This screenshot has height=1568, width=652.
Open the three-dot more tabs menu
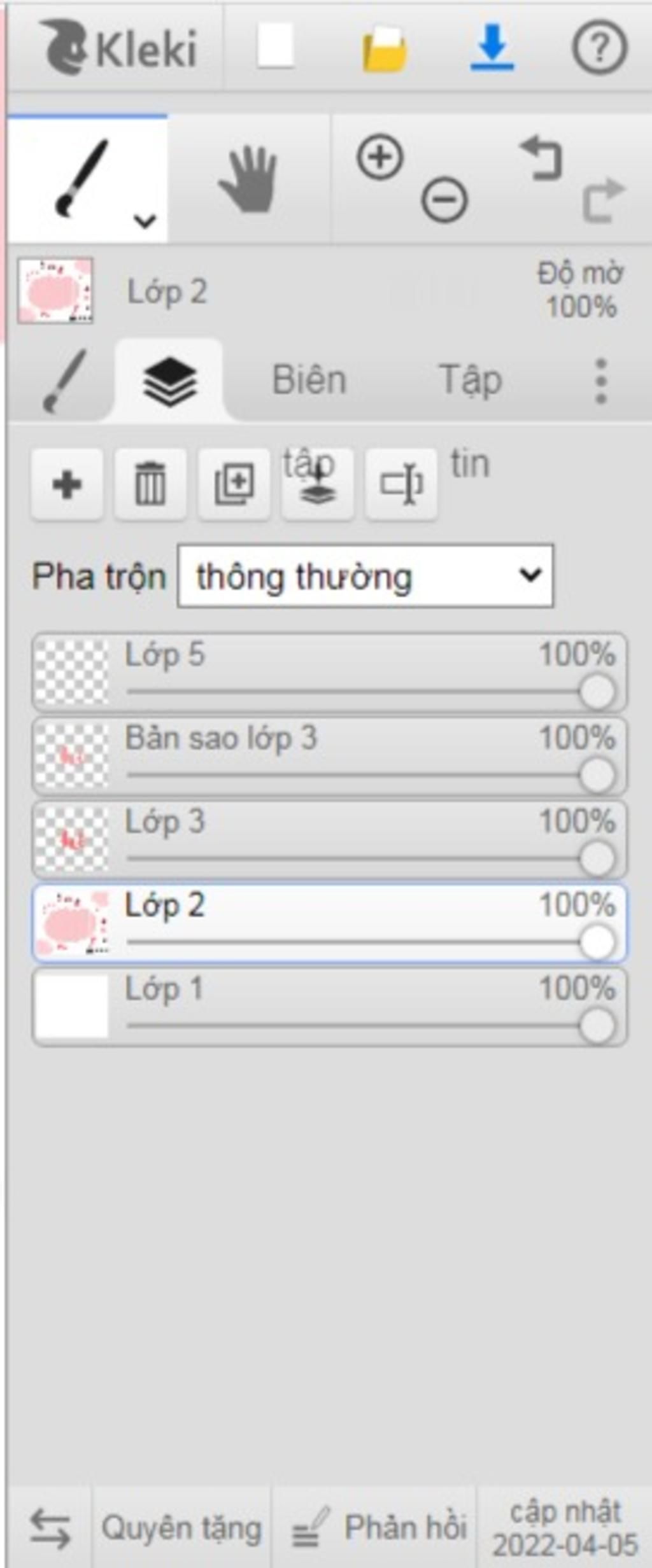click(600, 381)
